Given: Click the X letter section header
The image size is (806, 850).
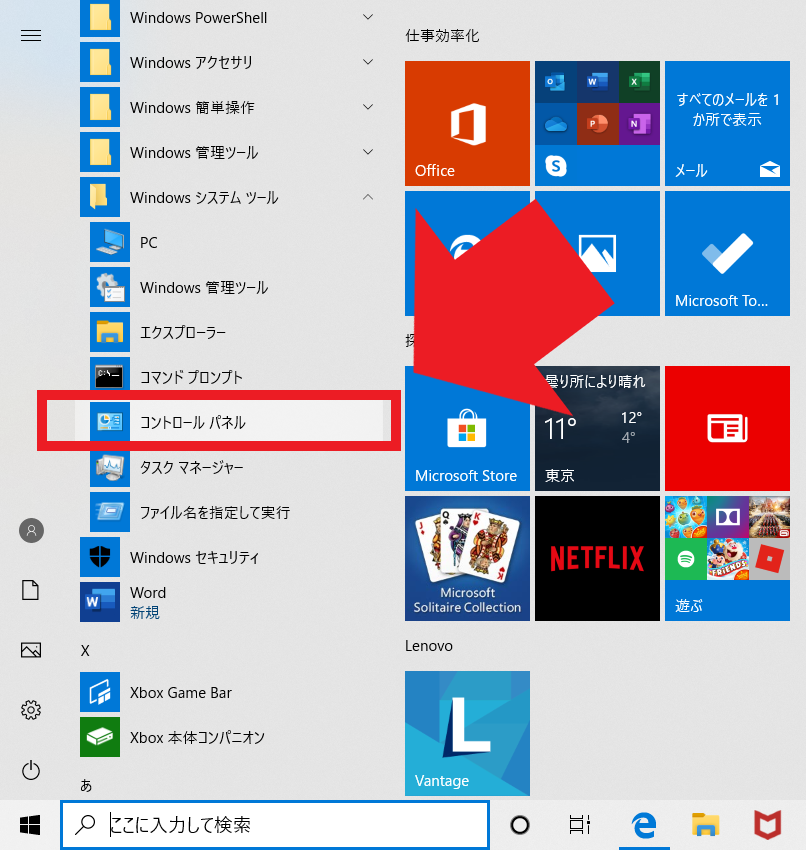Looking at the screenshot, I should coord(85,651).
